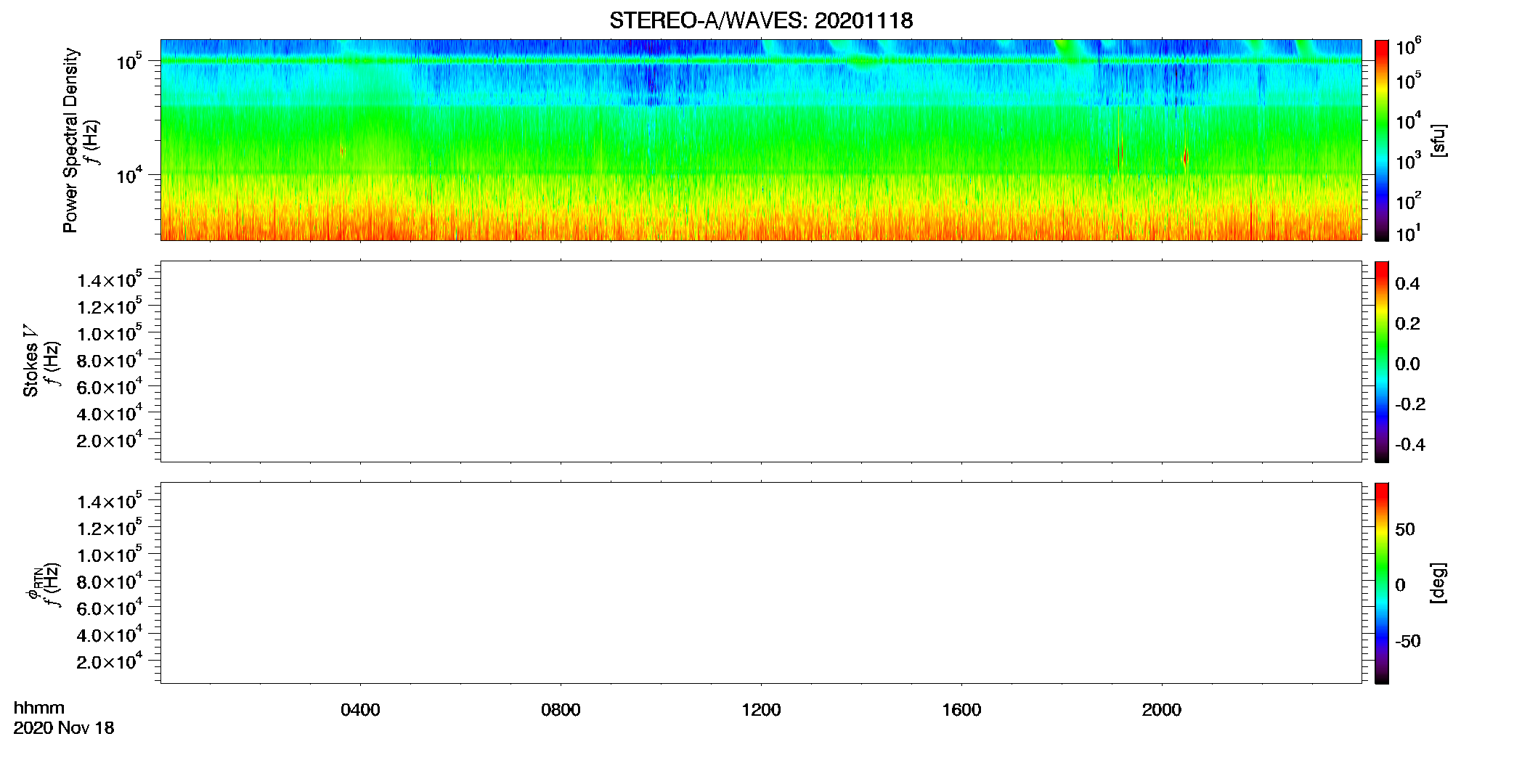This screenshot has width=1522, height=784.
Task: Click the empty phi RTN panel
Action: click(761, 583)
